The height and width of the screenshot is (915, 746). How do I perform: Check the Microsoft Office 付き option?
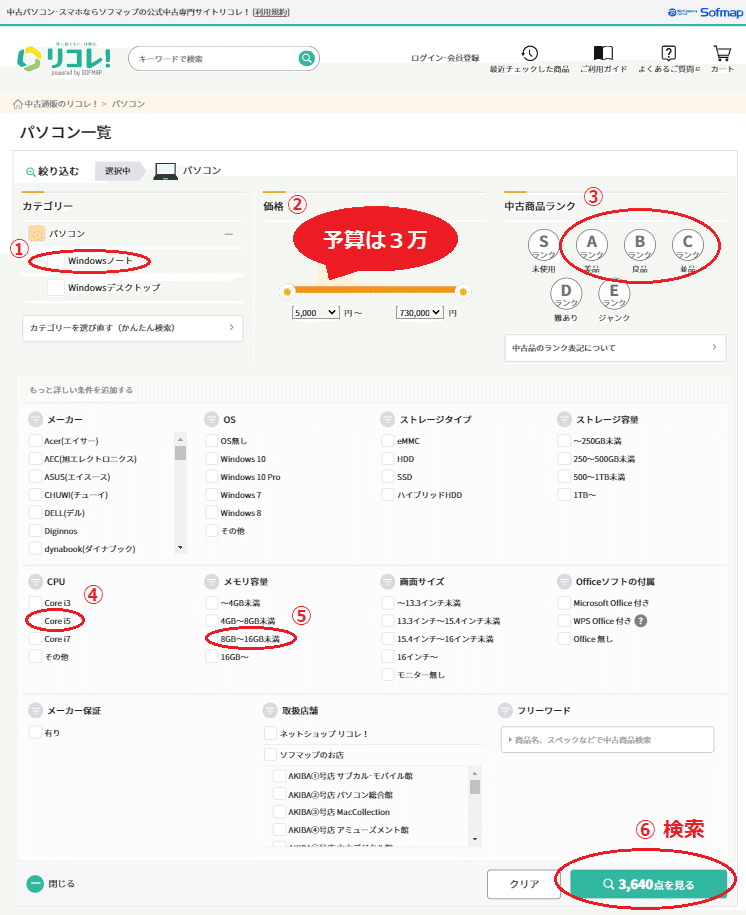pyautogui.click(x=564, y=603)
